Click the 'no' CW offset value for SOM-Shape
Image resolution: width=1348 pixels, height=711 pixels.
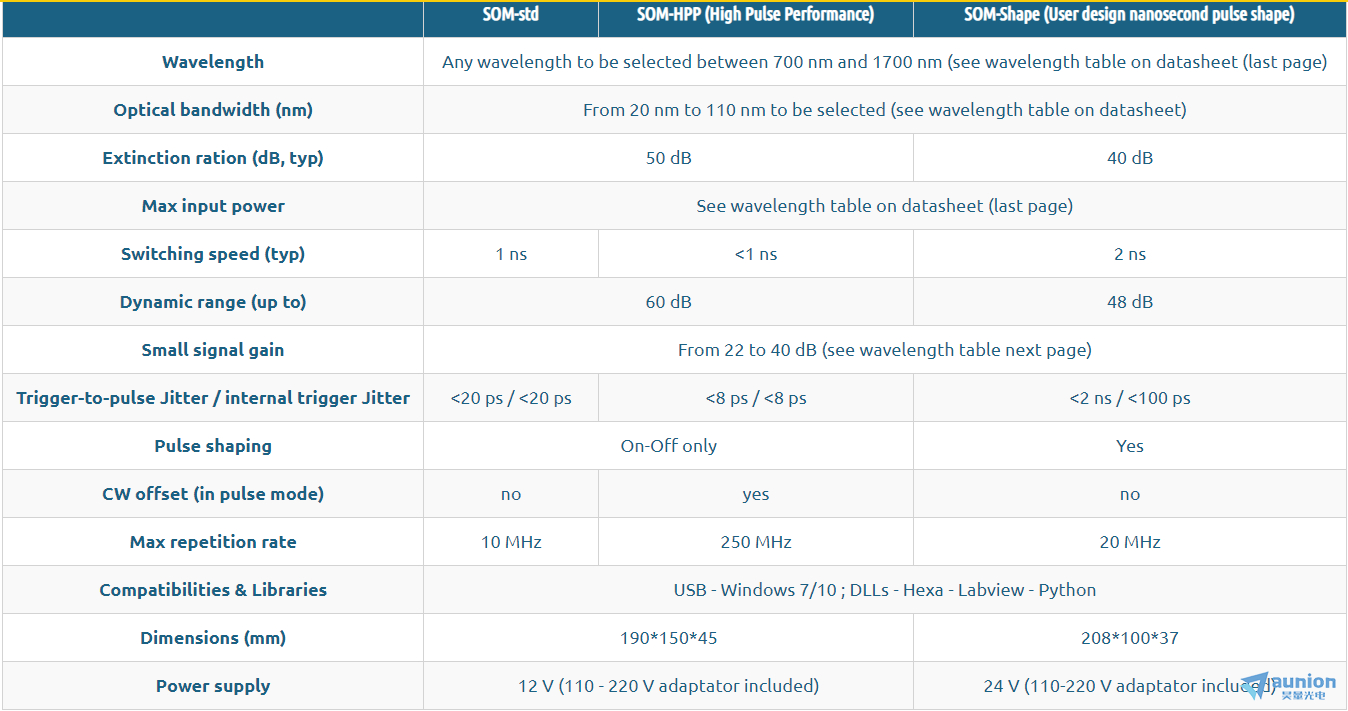1130,494
